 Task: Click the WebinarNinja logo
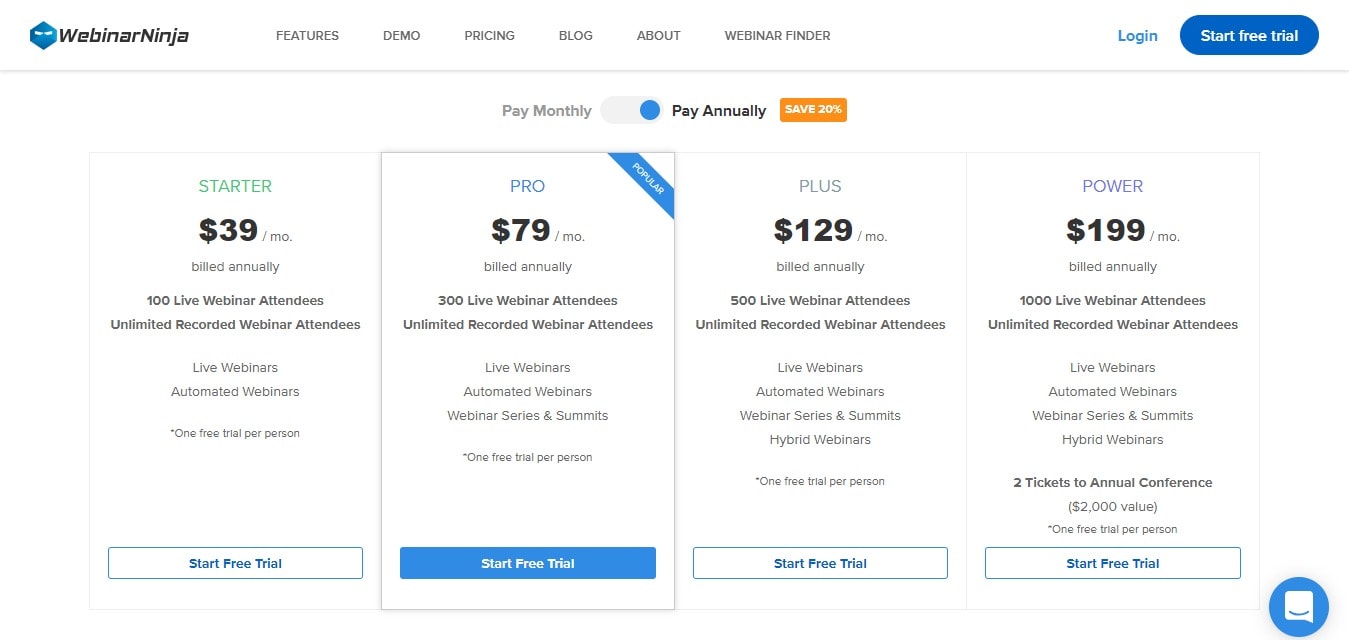tap(109, 36)
